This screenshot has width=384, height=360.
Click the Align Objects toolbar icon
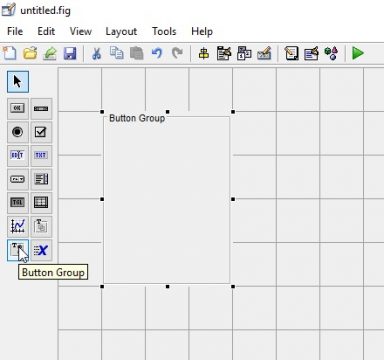(x=204, y=53)
